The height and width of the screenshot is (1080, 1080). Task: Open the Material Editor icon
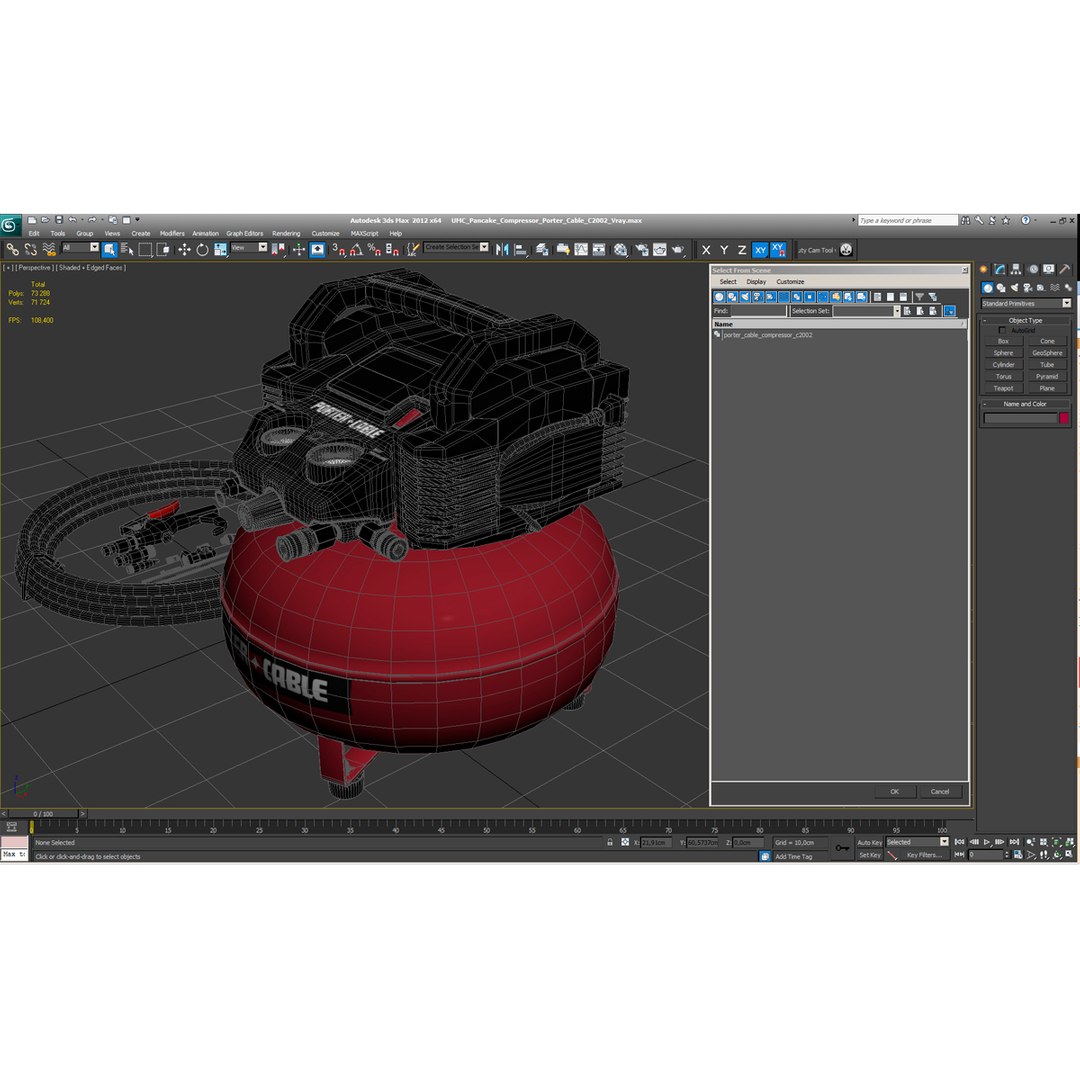tap(621, 249)
